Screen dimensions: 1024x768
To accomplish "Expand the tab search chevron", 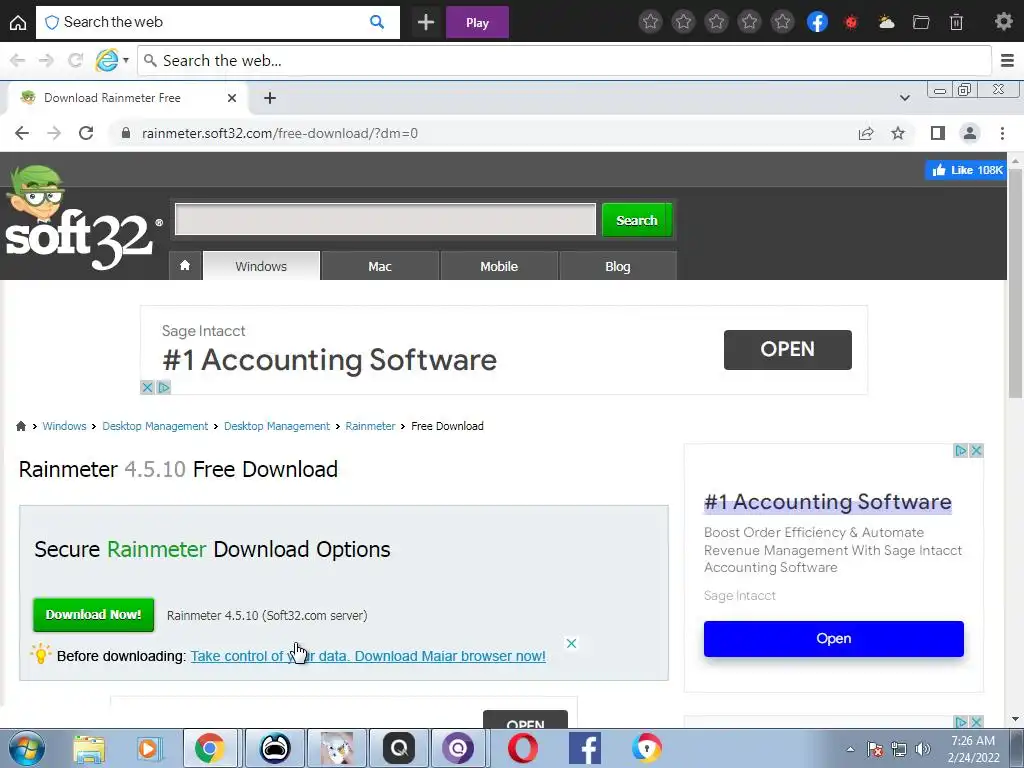I will point(904,98).
